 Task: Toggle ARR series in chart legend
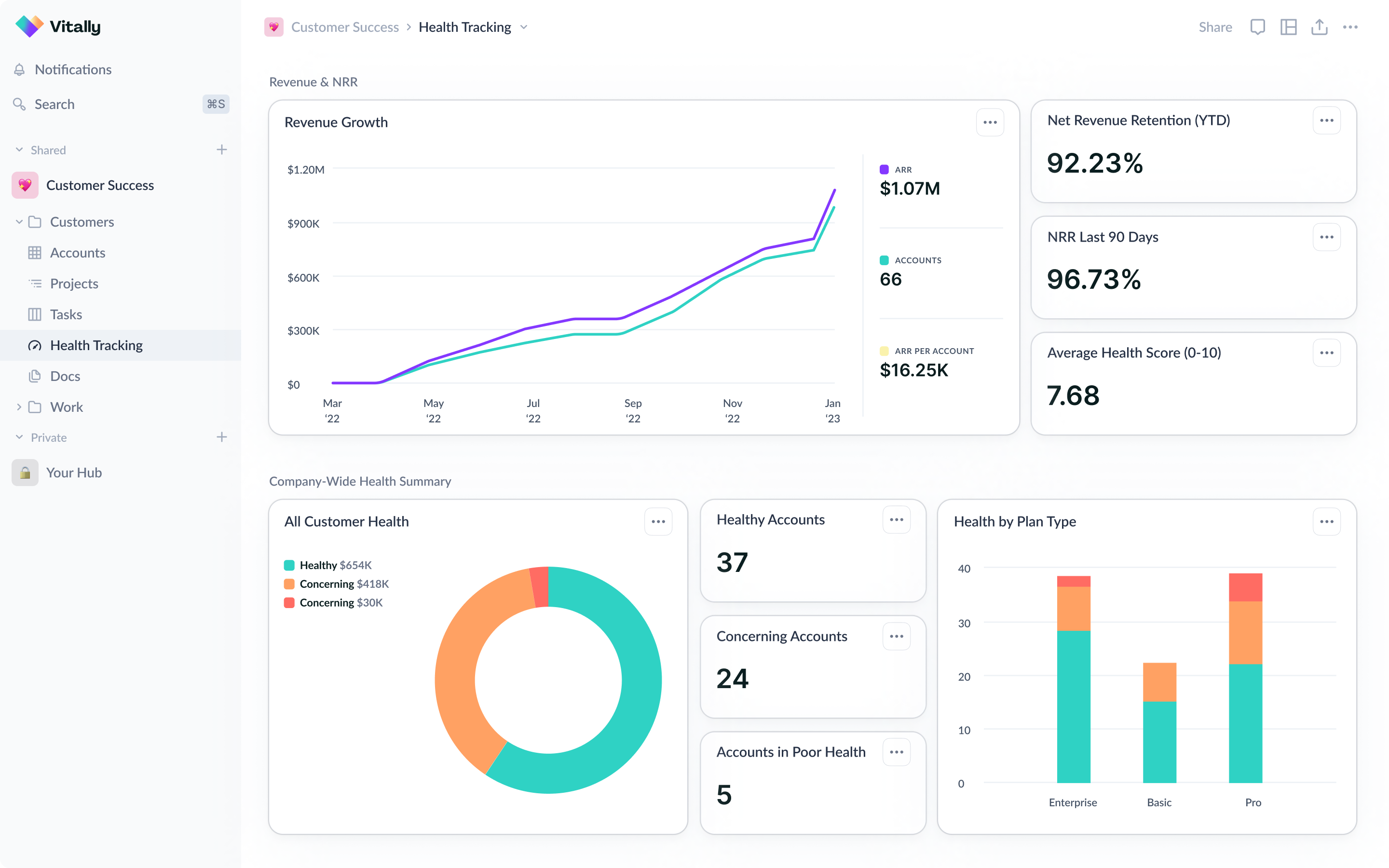[x=884, y=169]
